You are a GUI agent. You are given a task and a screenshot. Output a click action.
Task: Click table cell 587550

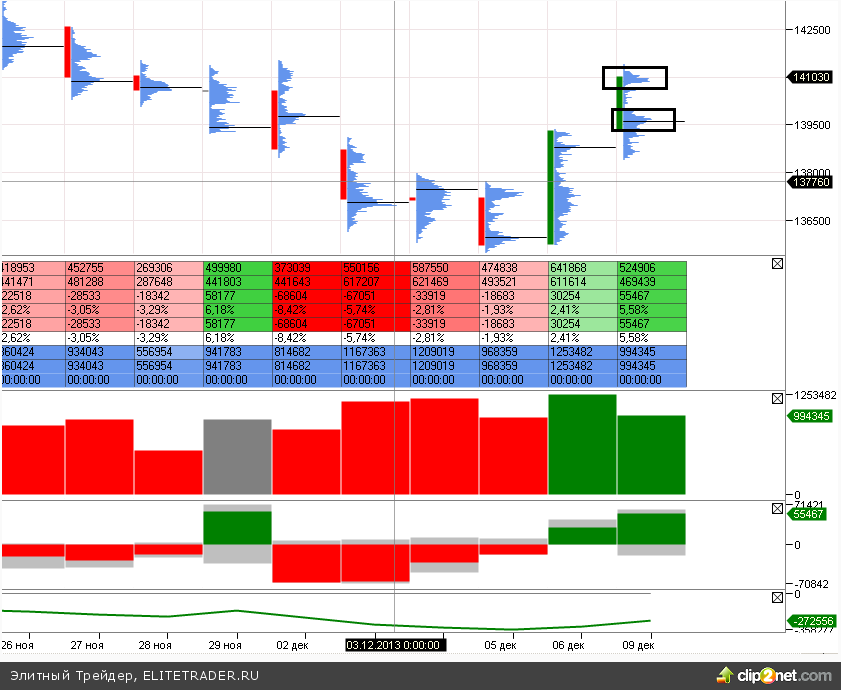coord(445,268)
